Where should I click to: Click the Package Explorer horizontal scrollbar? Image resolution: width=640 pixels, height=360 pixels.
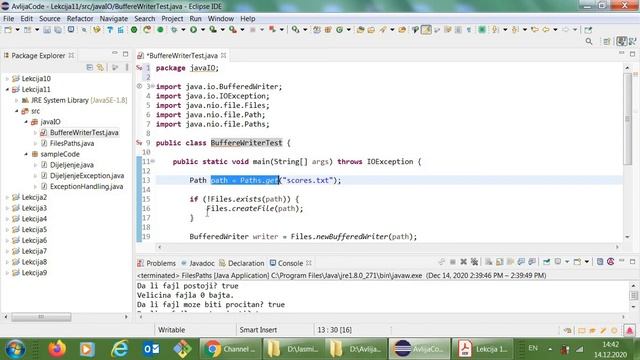pyautogui.click(x=41, y=317)
